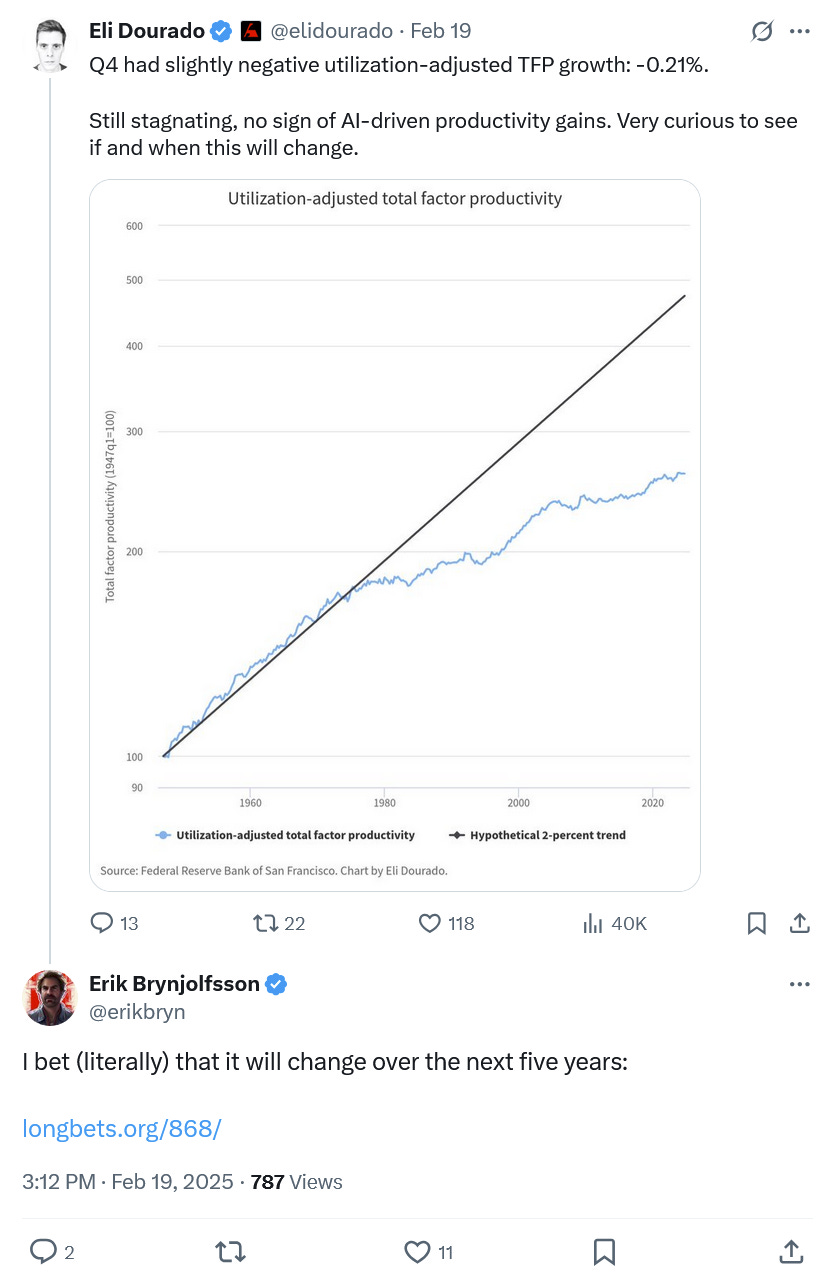Share Eli Dourado's tweet
The image size is (834, 1278).
tap(800, 923)
